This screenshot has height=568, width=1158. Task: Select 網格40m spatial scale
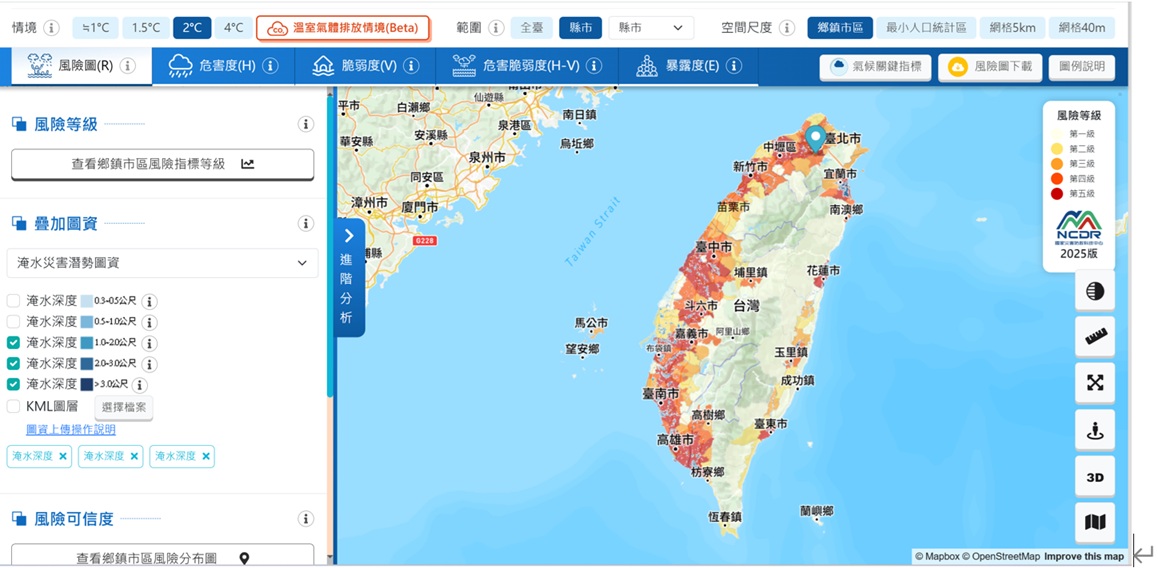tap(1082, 28)
